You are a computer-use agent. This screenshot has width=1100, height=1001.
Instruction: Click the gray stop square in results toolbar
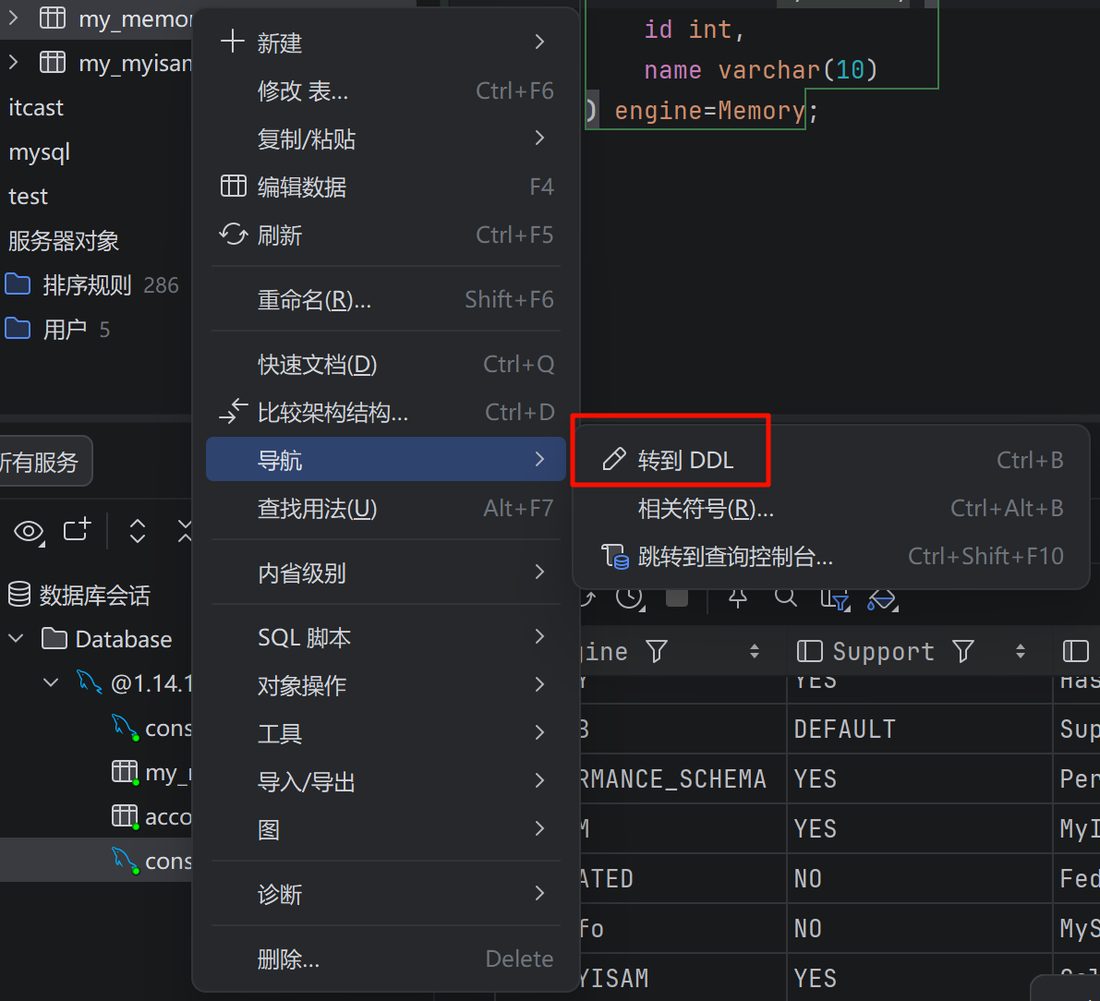(x=677, y=597)
